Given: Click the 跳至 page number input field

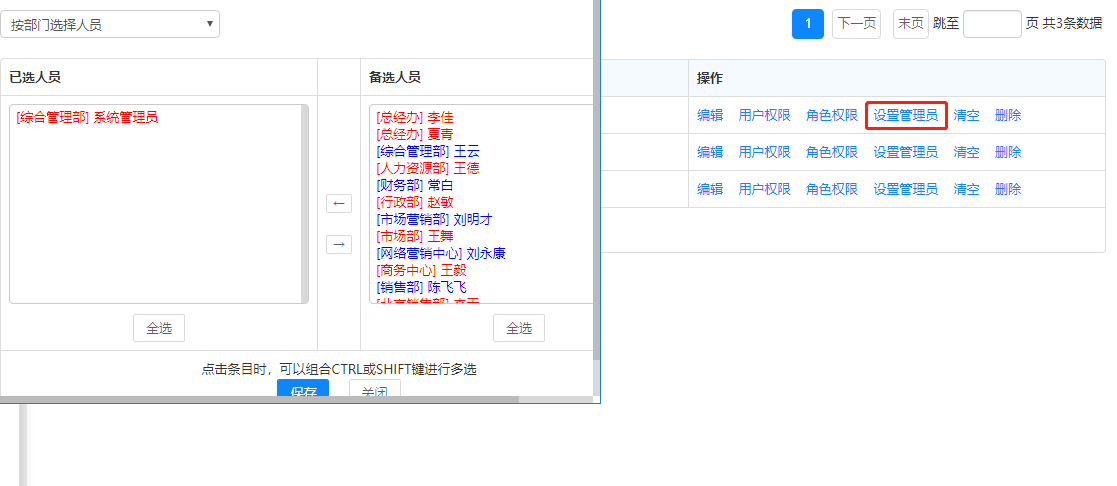Looking at the screenshot, I should (992, 24).
